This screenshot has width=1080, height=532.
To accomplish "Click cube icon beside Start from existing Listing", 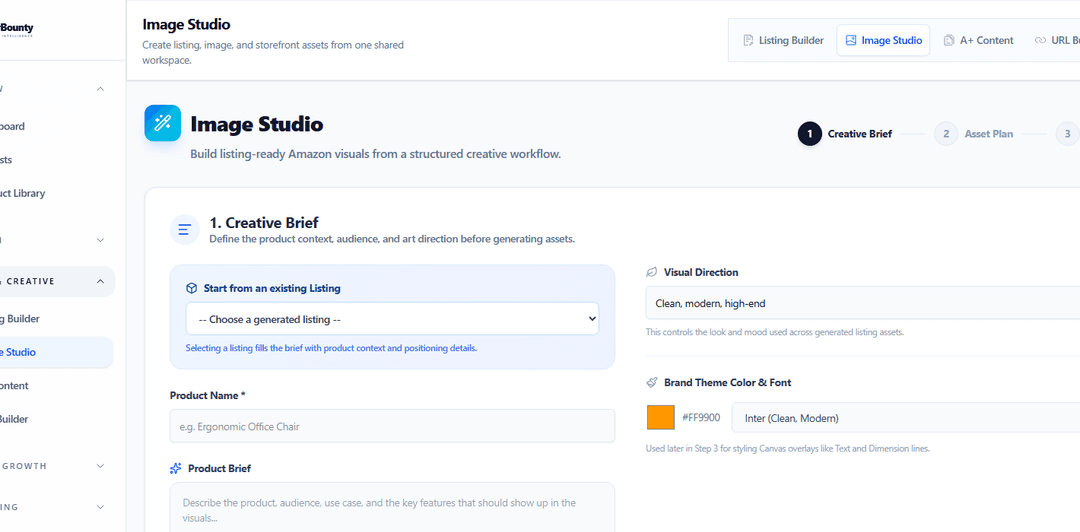I will click(191, 288).
